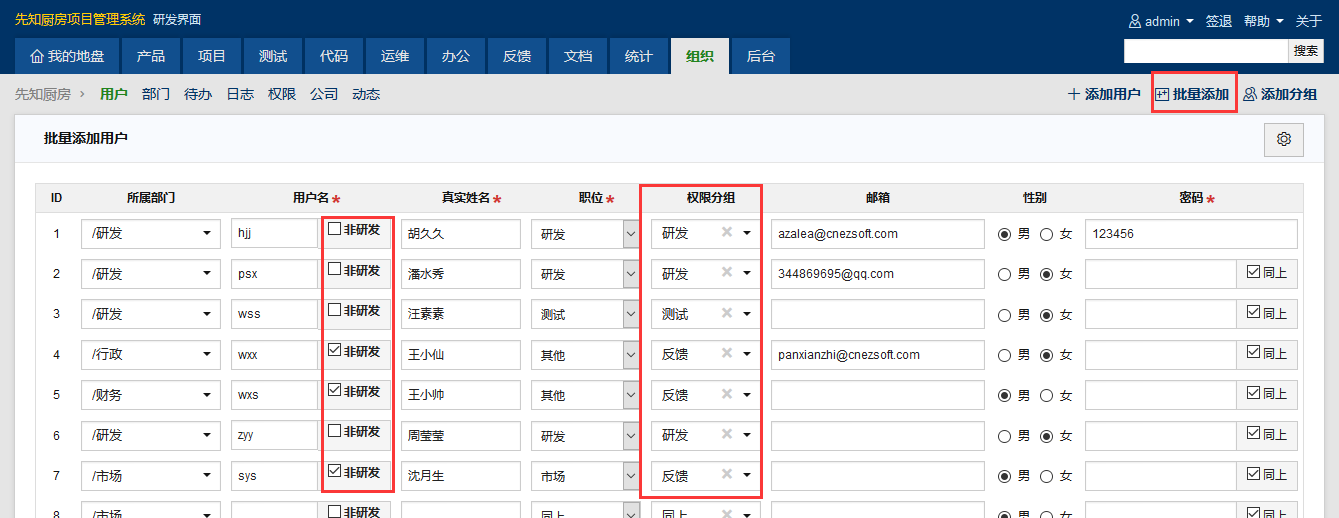Toggle 同上 password checkbox in row 2
Viewport: 1339px width, 518px height.
point(1253,271)
